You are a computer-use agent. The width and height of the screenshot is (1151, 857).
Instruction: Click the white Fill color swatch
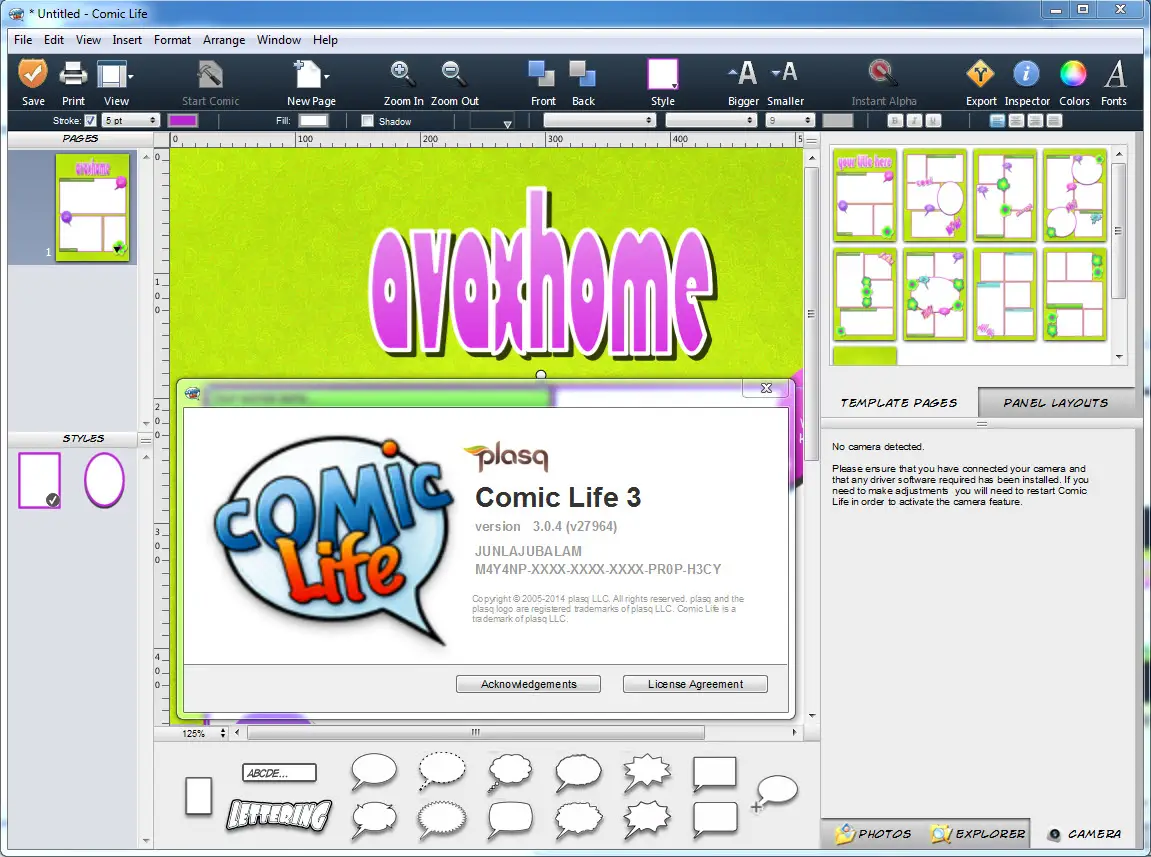coord(313,120)
